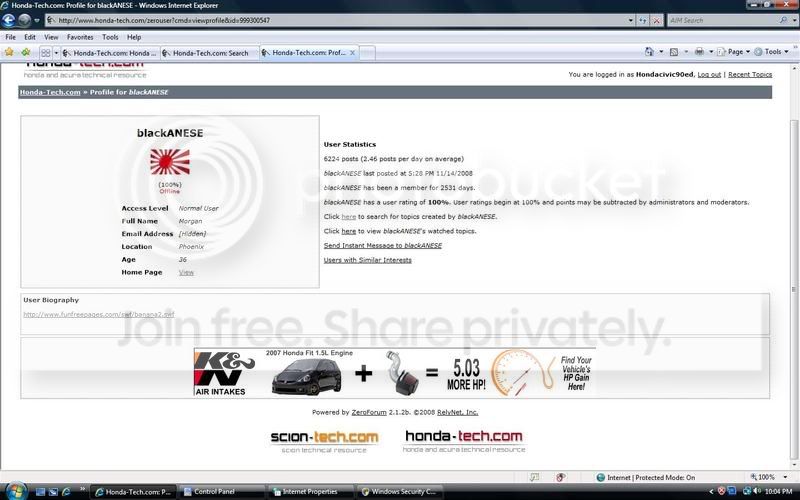Click the Windows Start orb
Image resolution: width=800 pixels, height=500 pixels.
(x=15, y=491)
